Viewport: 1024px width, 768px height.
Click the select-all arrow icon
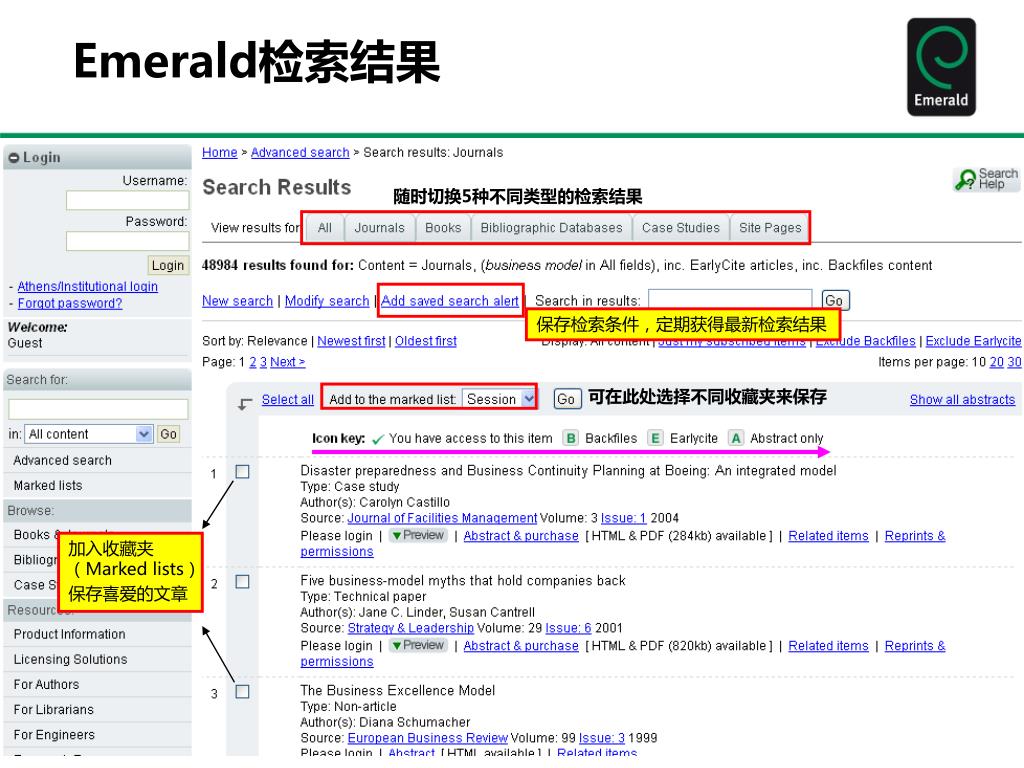pos(244,404)
